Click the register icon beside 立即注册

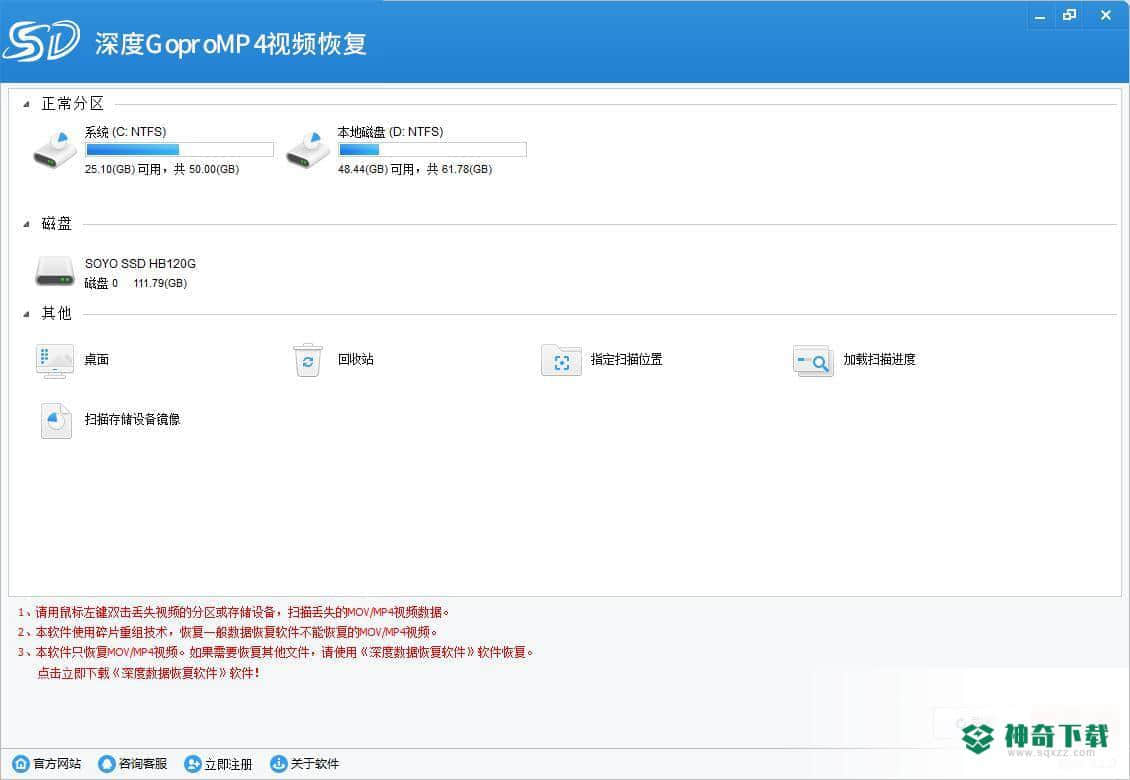[x=192, y=763]
